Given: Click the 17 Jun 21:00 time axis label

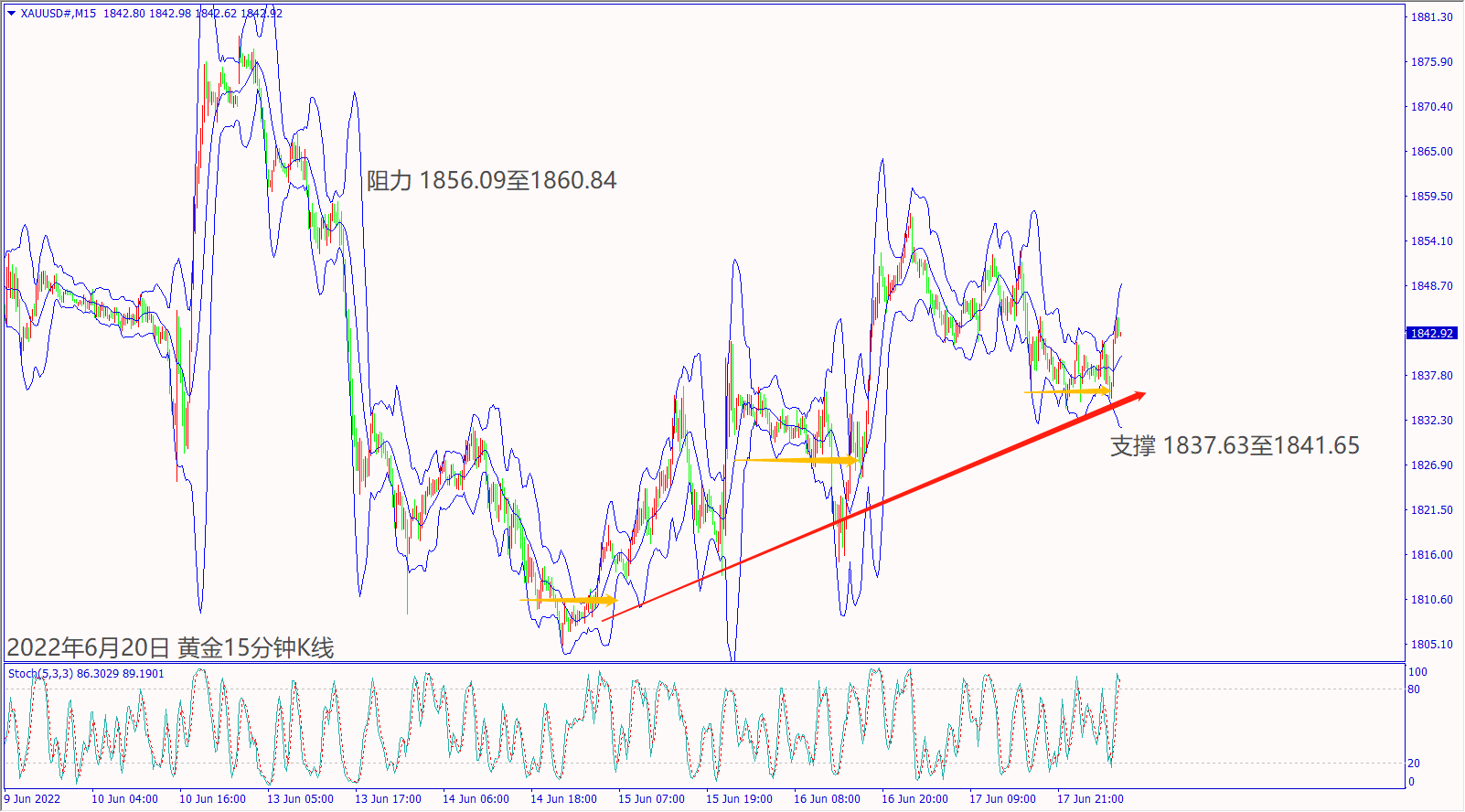Looking at the screenshot, I should pos(1090,799).
